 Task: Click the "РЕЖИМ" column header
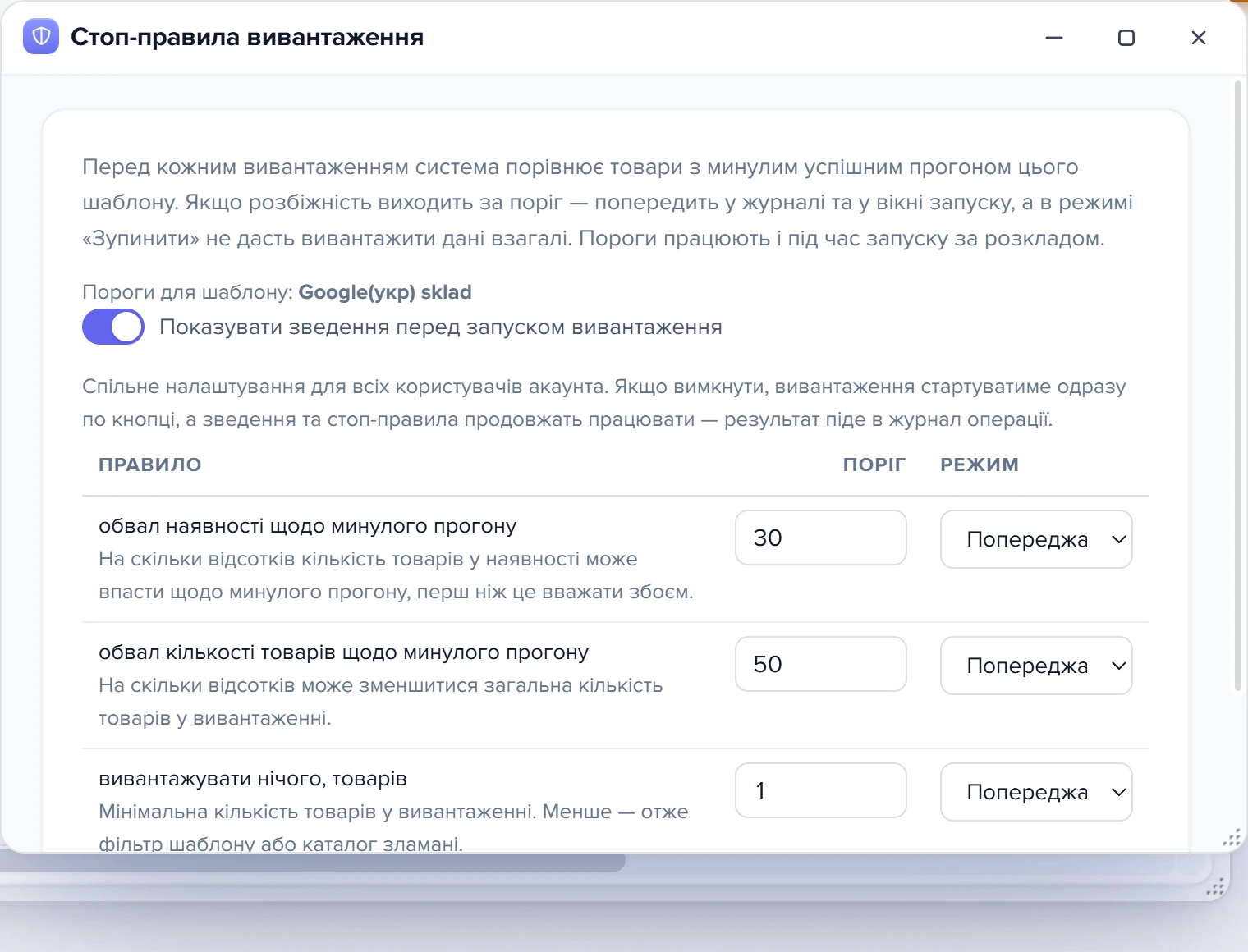click(x=980, y=465)
